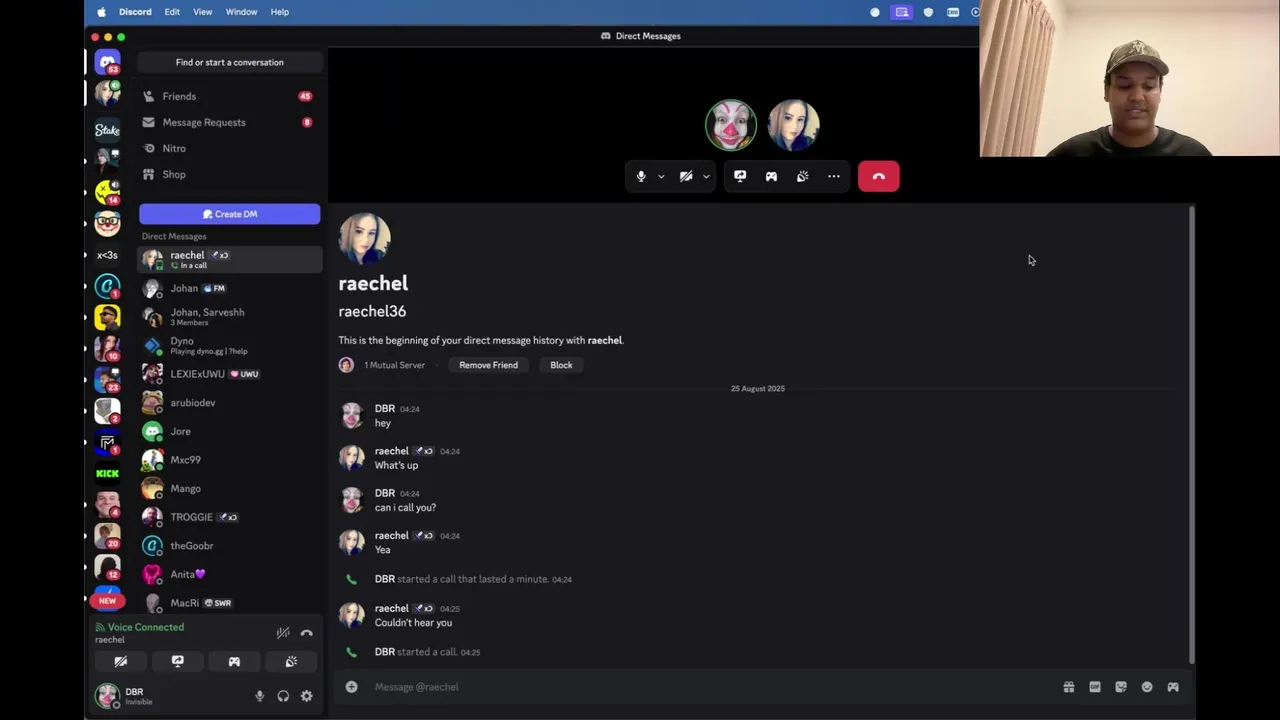
Task: Open arubiodev direct message
Action: (x=229, y=403)
